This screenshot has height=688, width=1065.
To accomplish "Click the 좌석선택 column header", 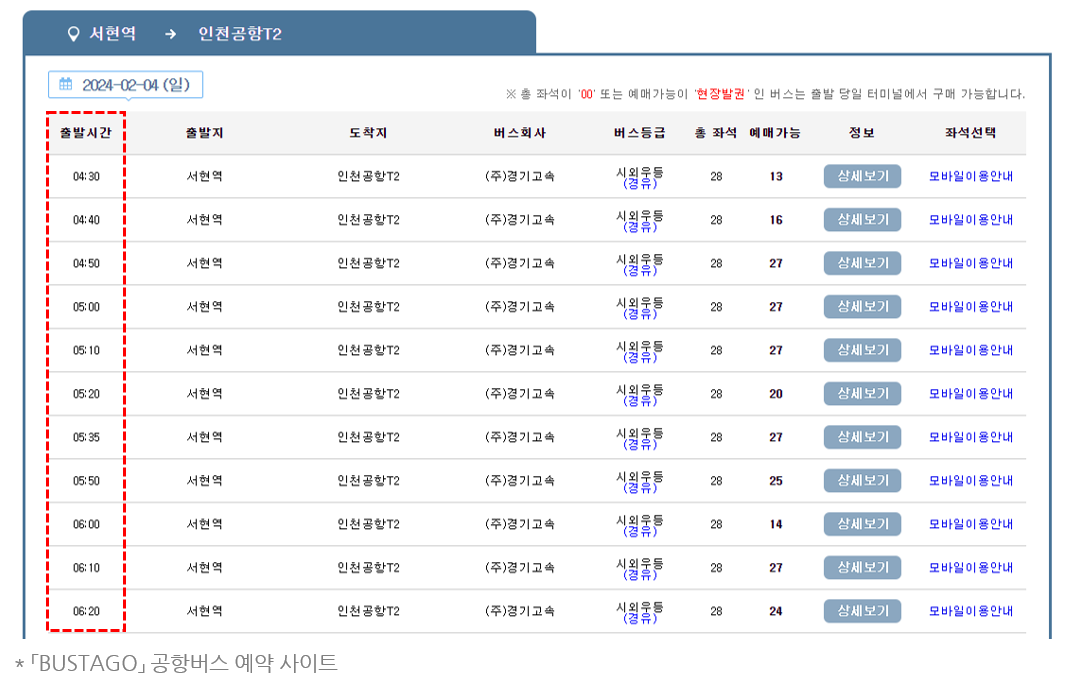I will tap(971, 132).
